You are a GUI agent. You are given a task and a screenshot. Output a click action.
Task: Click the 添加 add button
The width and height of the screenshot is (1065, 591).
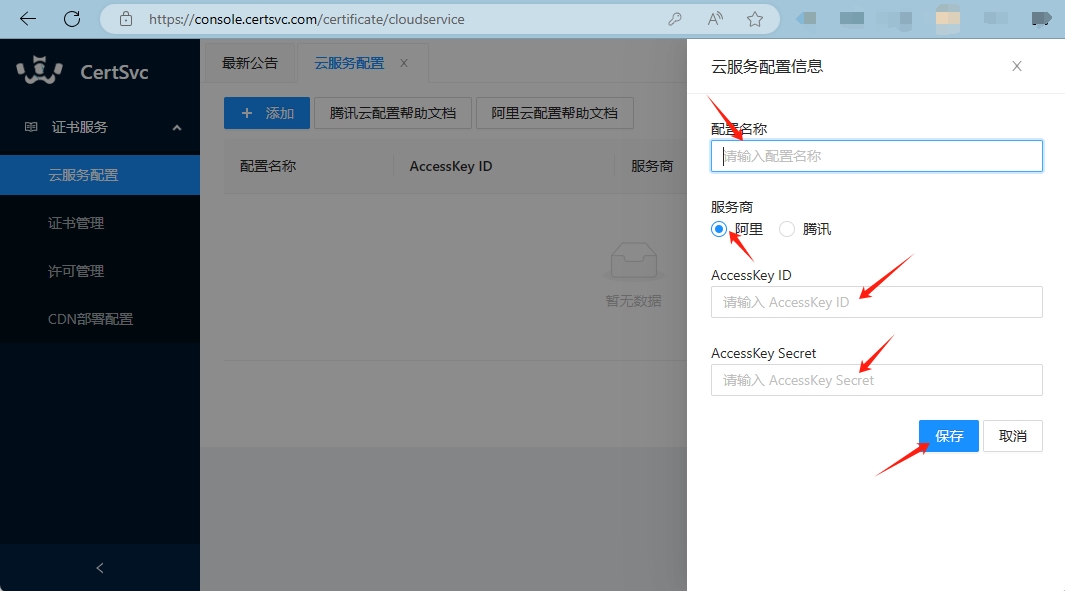click(266, 113)
